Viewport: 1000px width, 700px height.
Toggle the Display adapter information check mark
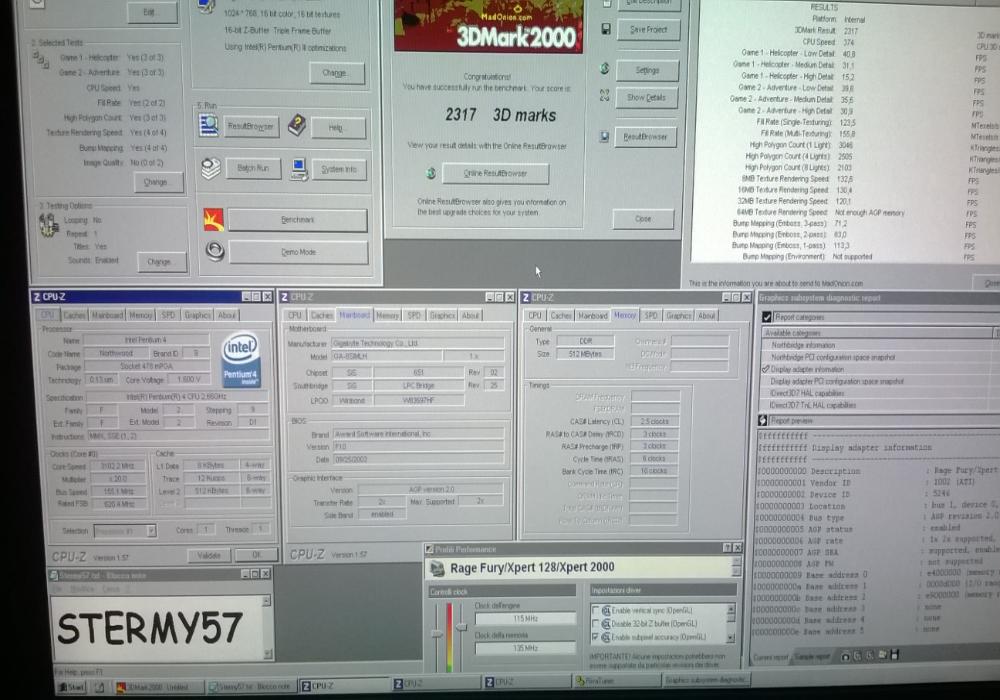click(x=765, y=369)
